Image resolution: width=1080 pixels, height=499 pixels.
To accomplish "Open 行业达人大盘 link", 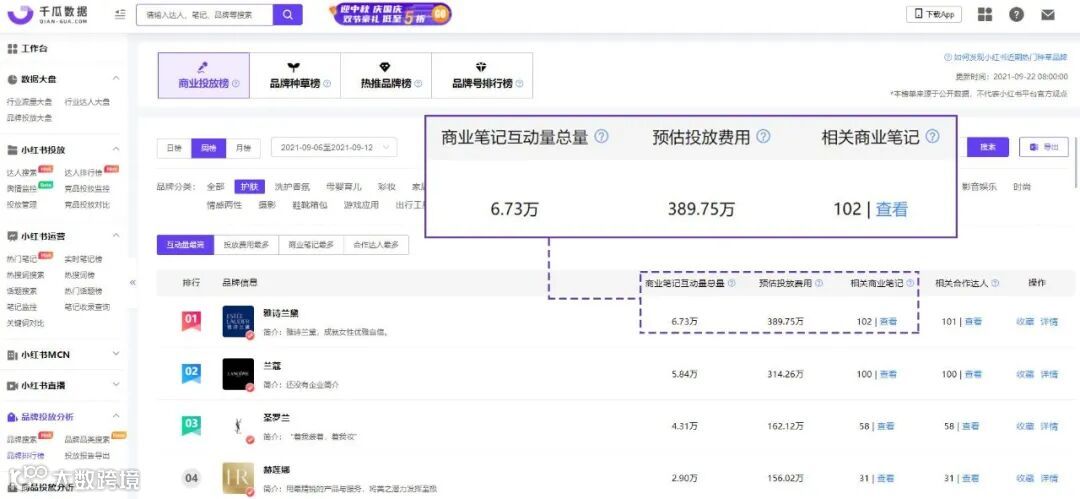I will click(x=87, y=102).
